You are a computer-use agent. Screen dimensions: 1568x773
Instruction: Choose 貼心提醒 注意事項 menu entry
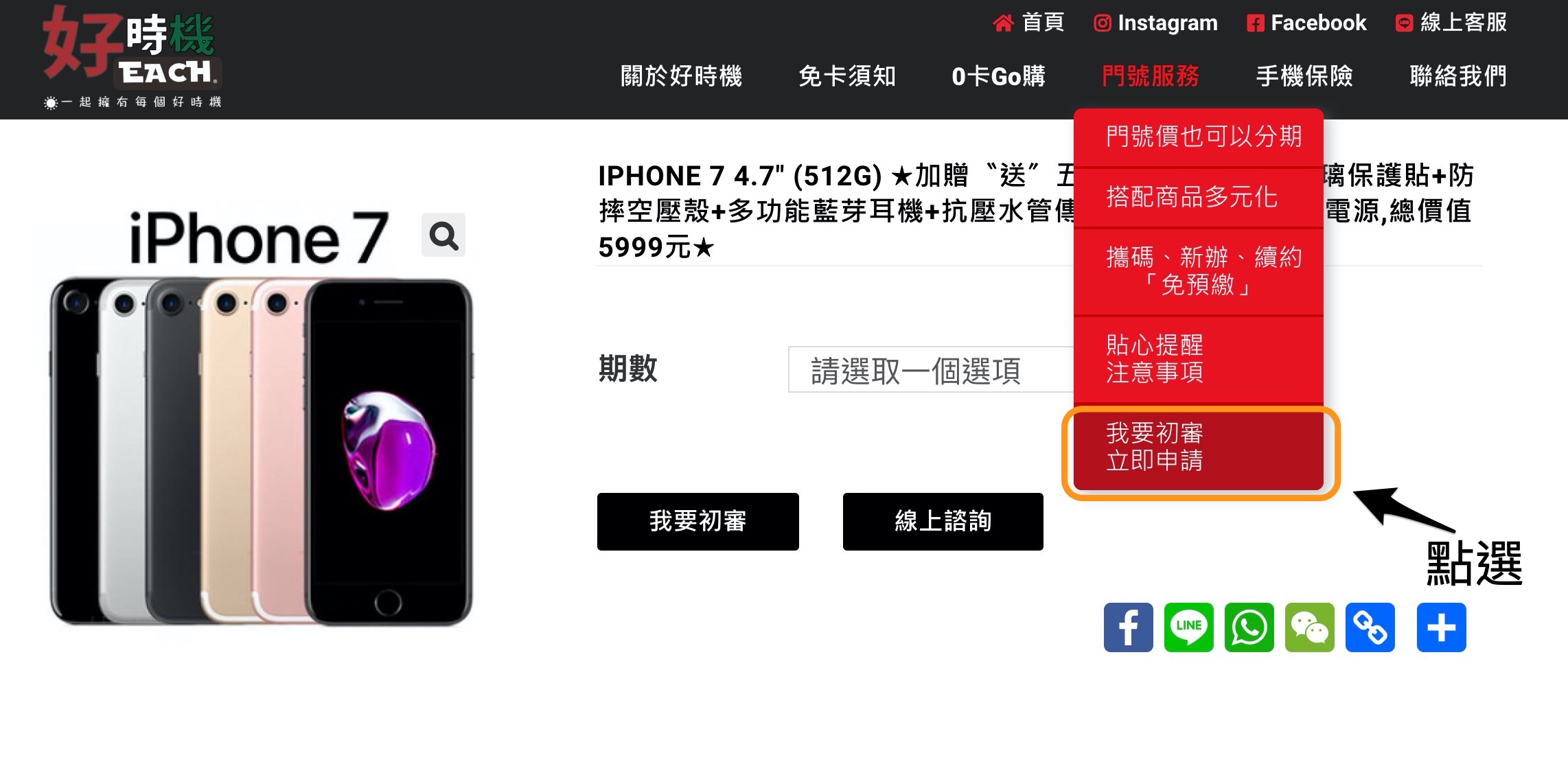coord(1199,359)
